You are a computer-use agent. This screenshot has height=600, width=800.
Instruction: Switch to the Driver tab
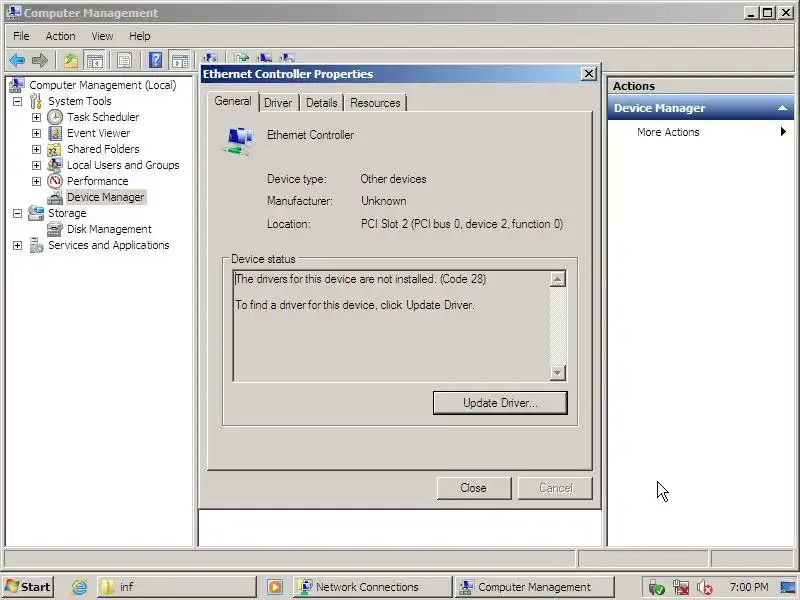click(278, 103)
